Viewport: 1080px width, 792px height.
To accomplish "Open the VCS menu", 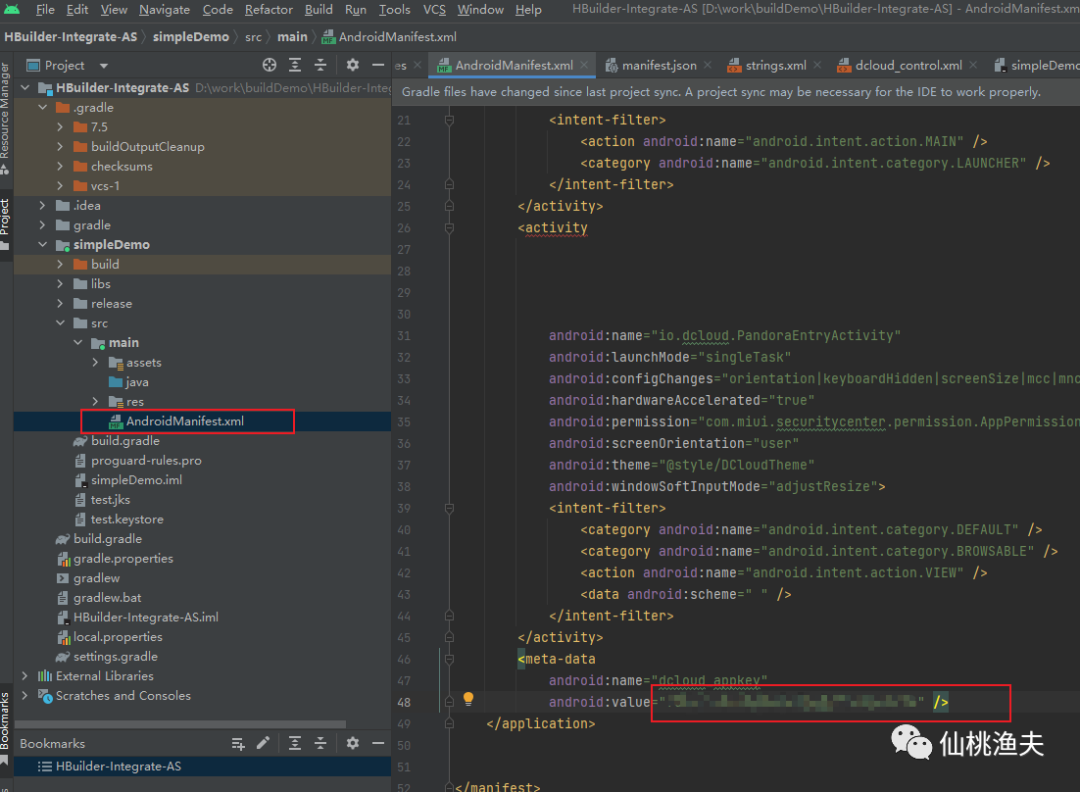I will click(434, 10).
